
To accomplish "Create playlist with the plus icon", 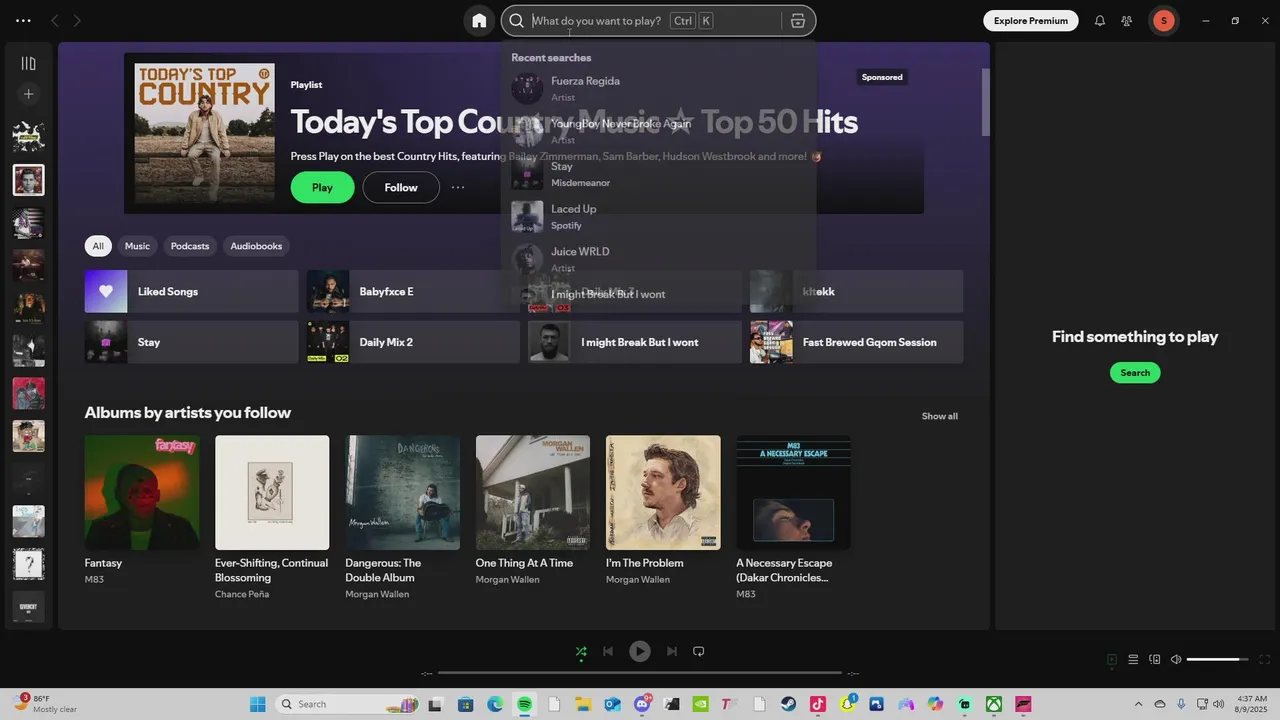I will pyautogui.click(x=28, y=94).
